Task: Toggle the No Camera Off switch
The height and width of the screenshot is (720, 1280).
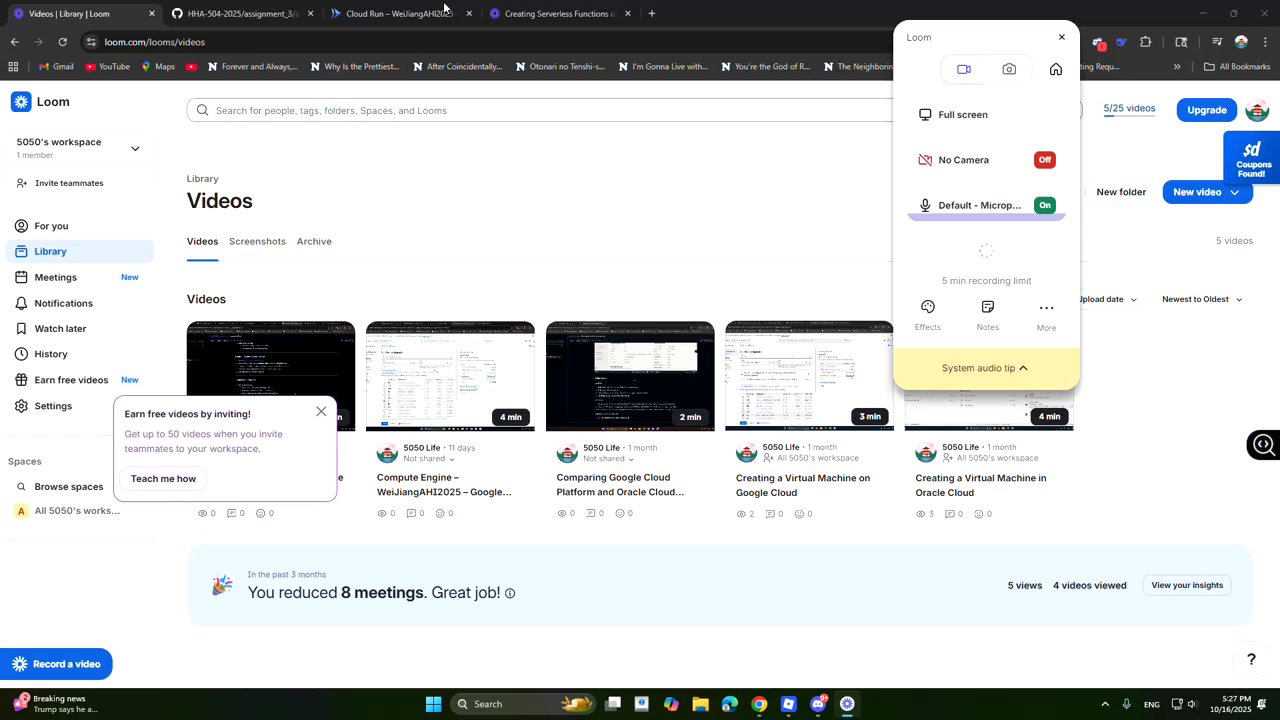Action: point(1045,160)
